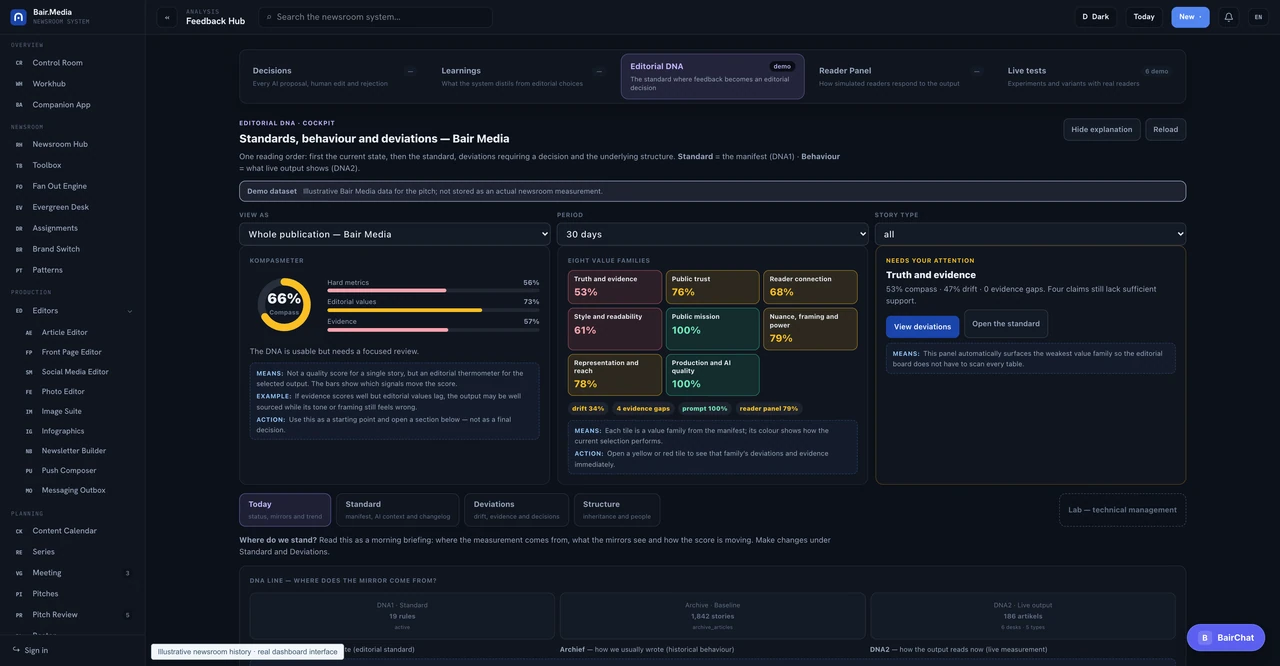Screen dimensions: 1280x666
Task: Collapse the sidebar with the chevron button
Action: click(167, 17)
